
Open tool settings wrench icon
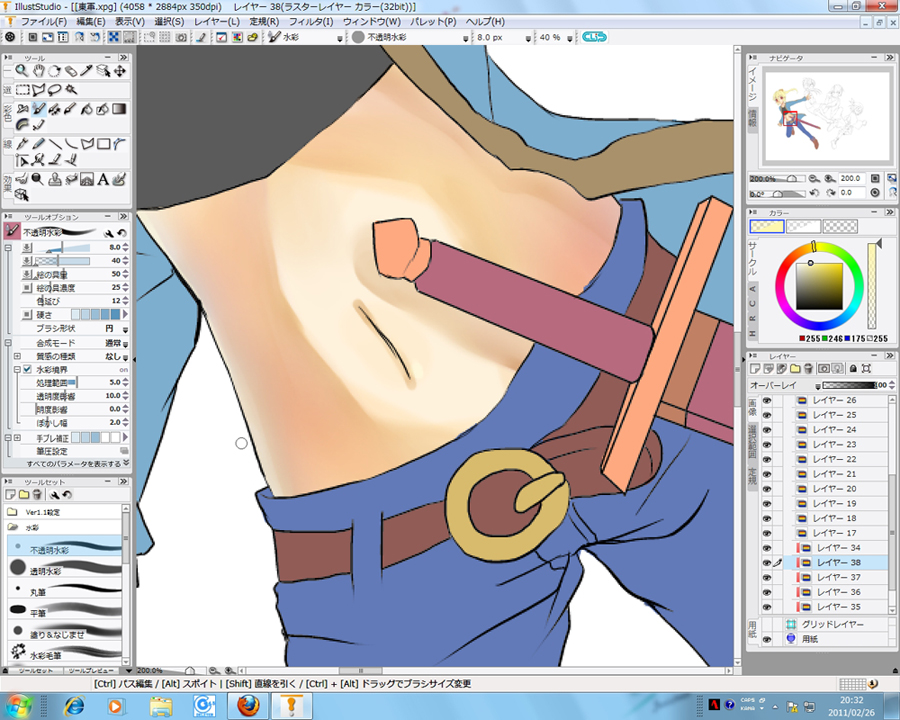pos(108,233)
